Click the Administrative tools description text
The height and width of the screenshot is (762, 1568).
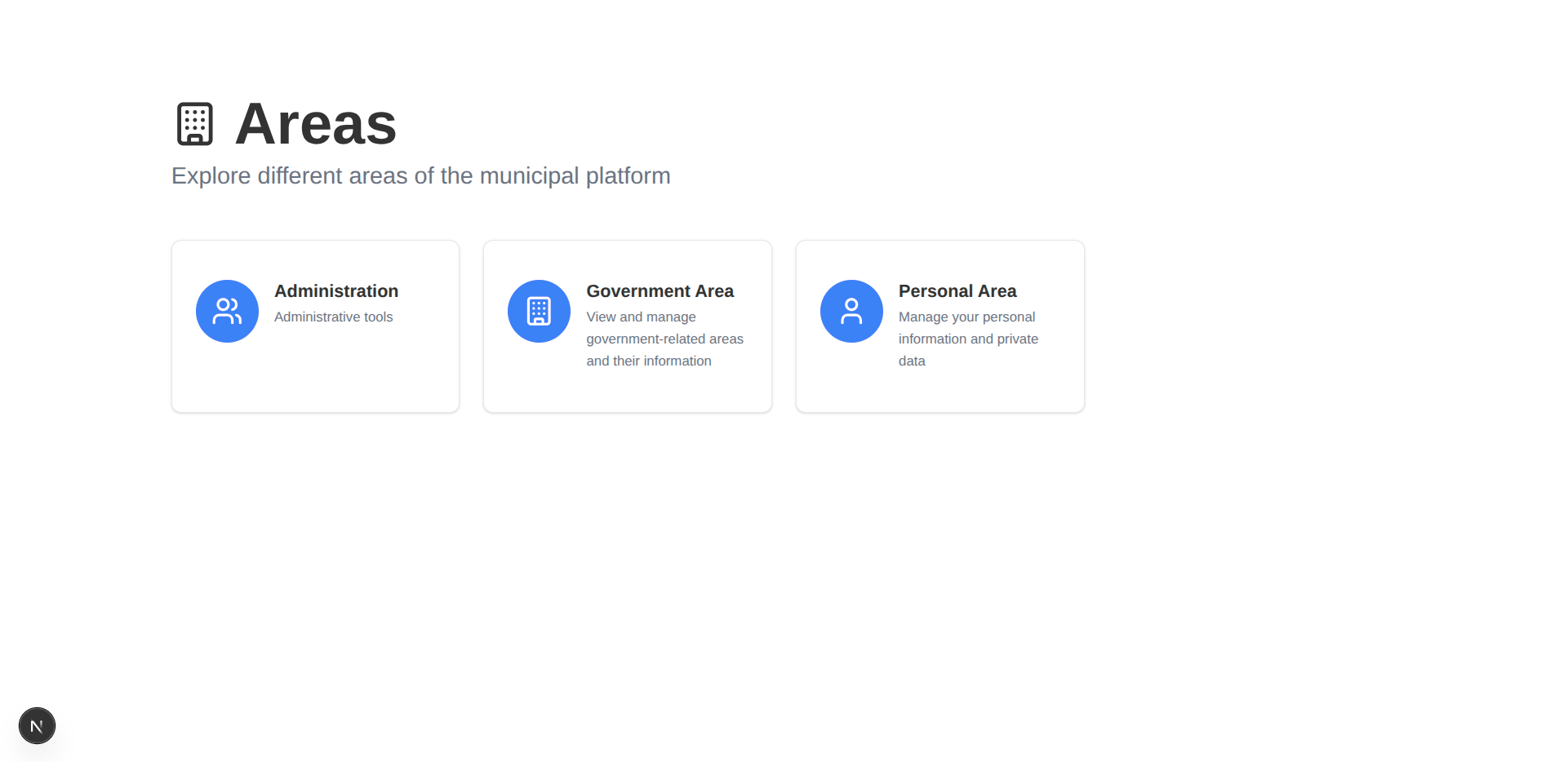tap(333, 317)
